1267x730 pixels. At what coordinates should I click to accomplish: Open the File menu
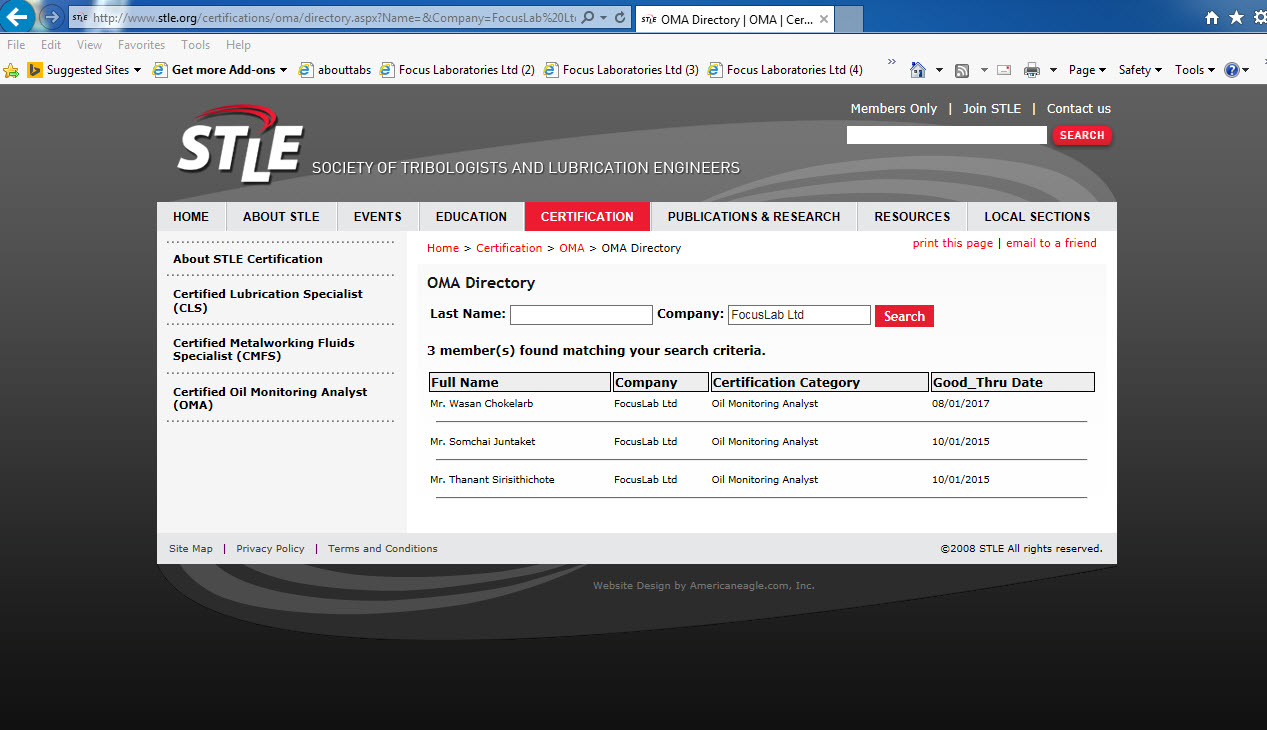coord(16,45)
